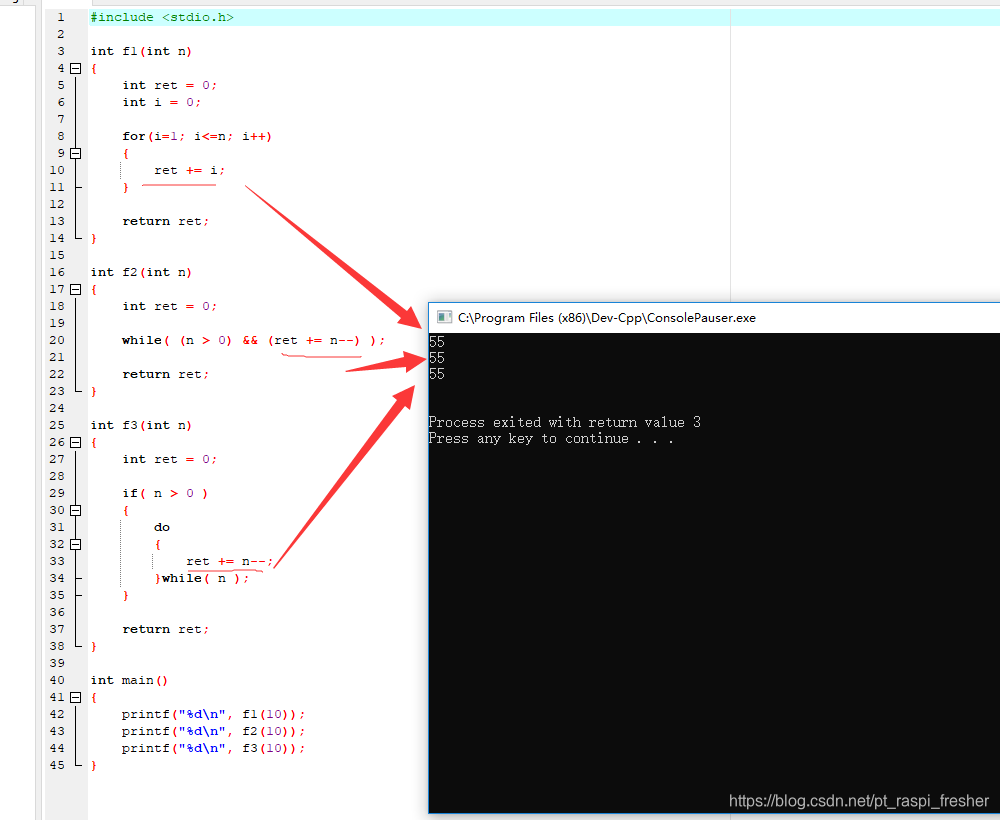Image resolution: width=1000 pixels, height=820 pixels.
Task: Collapse the if block fold at line 30
Action: pos(75,510)
